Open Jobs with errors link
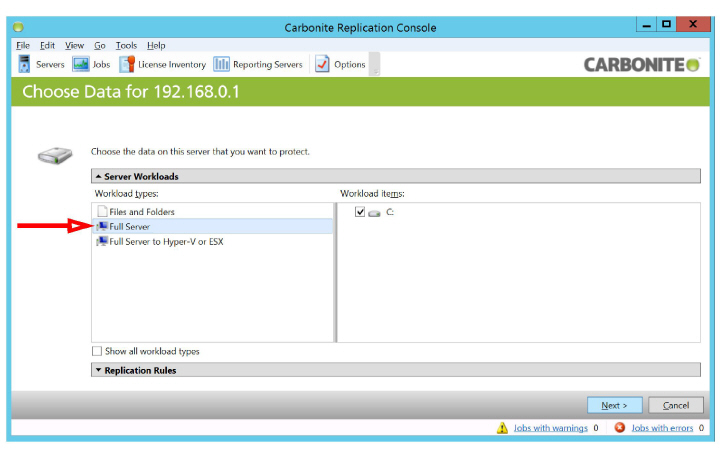This screenshot has width=721, height=457. [662, 428]
